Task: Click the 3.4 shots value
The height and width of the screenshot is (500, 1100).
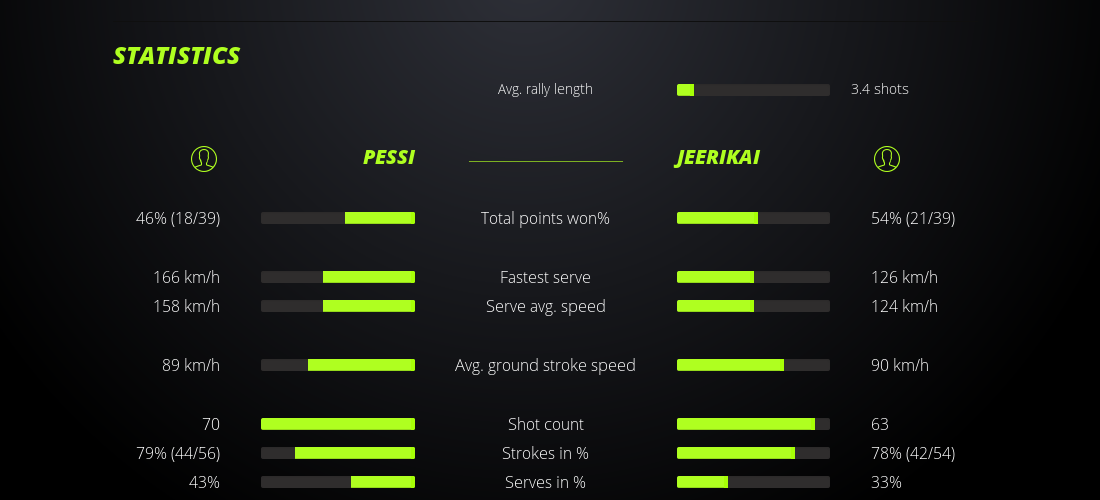Action: pos(880,89)
